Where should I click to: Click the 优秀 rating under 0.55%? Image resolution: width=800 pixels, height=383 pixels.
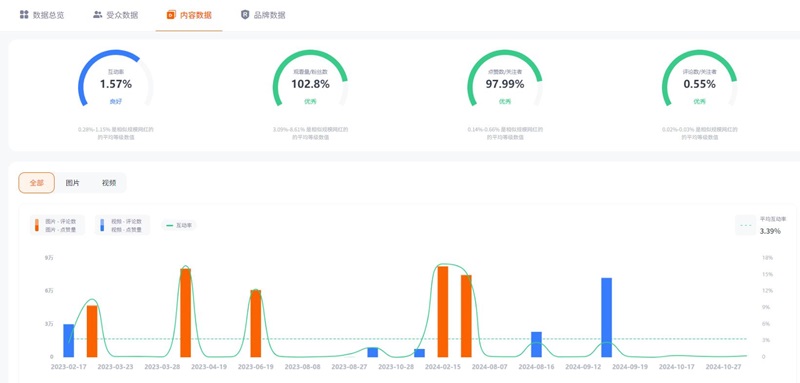[699, 101]
